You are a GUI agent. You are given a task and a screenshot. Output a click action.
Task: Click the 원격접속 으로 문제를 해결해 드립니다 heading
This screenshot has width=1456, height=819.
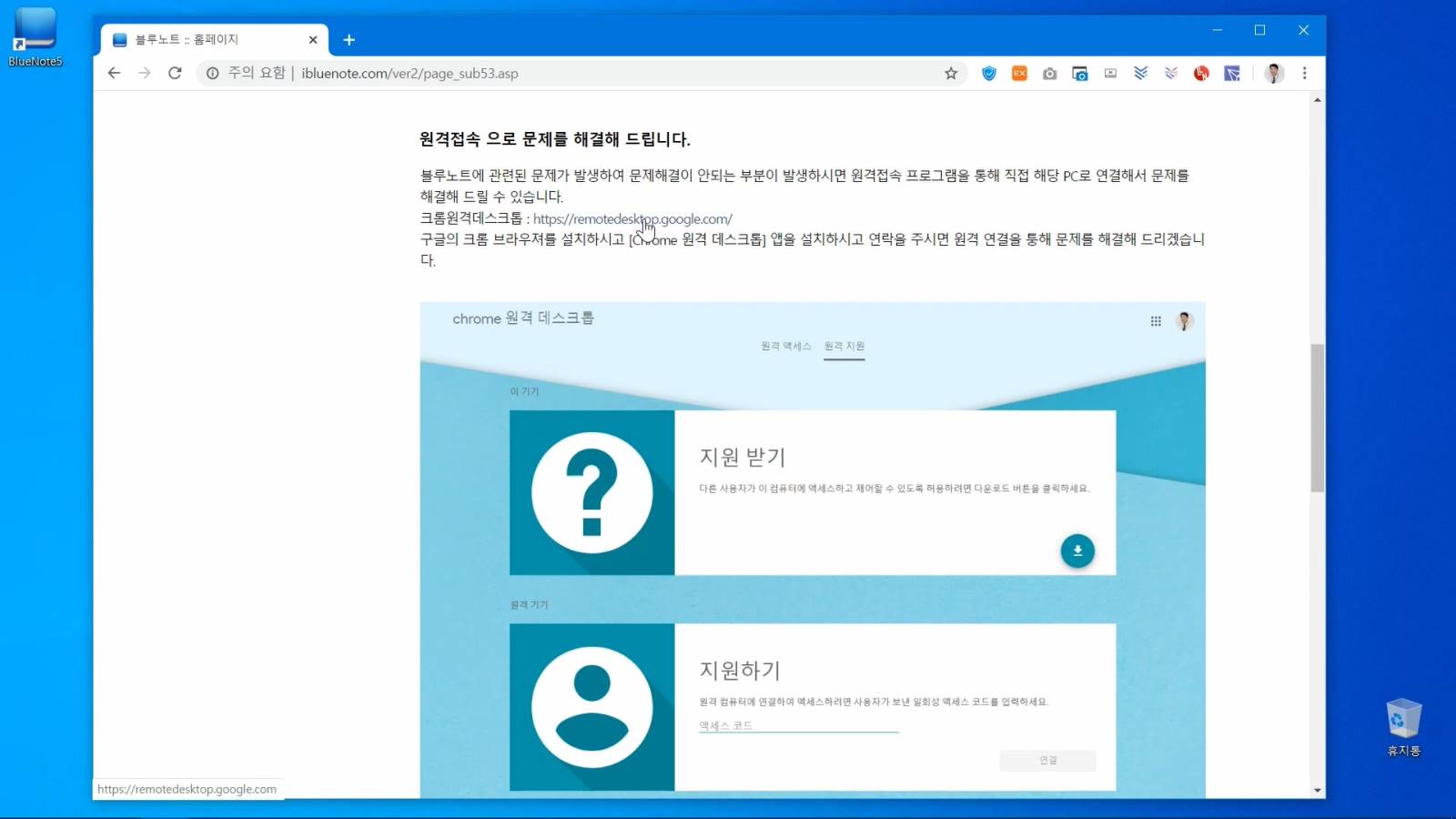[x=554, y=139]
